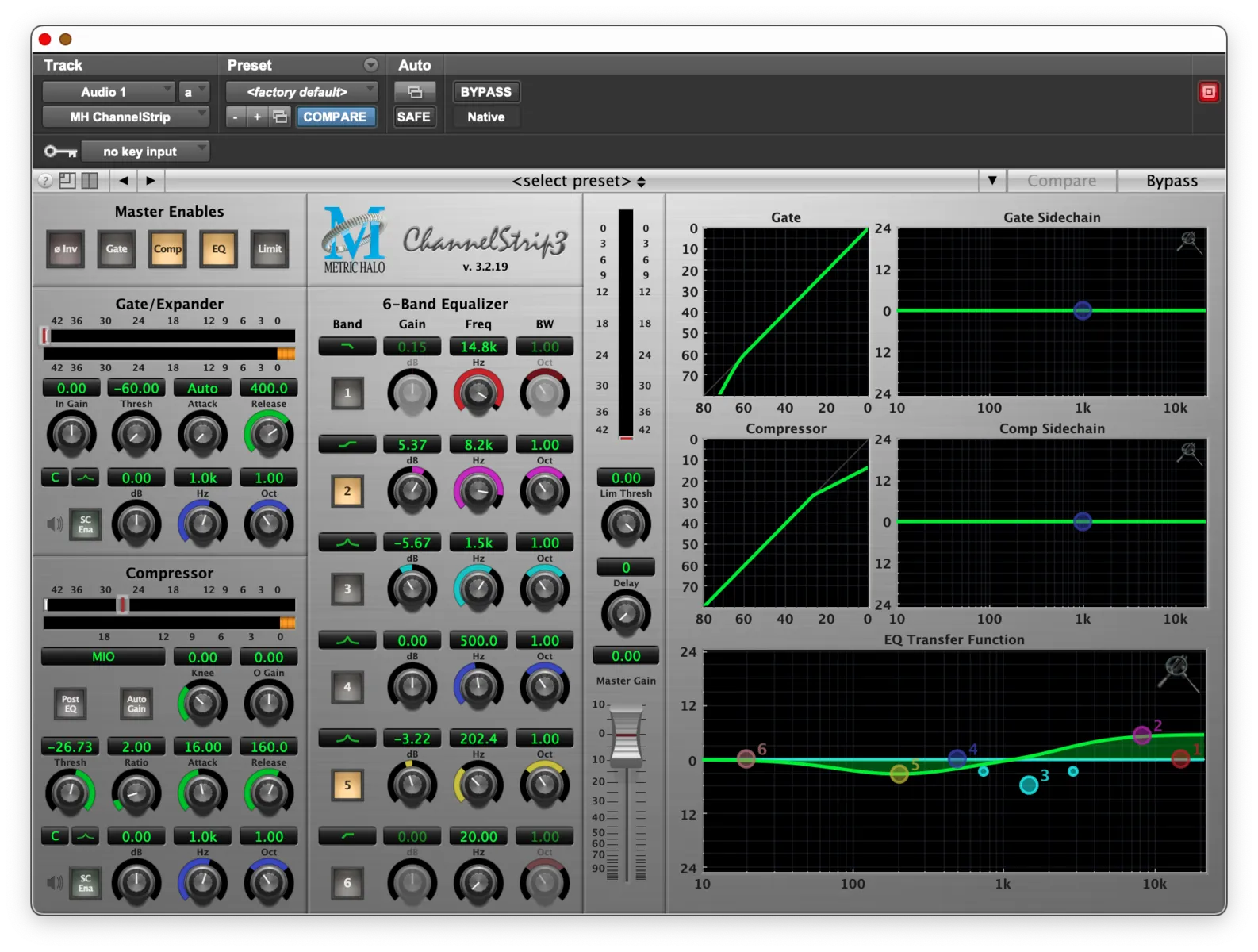This screenshot has width=1258, height=952.
Task: Enable Gate SC Ena sidechain button
Action: click(x=86, y=524)
